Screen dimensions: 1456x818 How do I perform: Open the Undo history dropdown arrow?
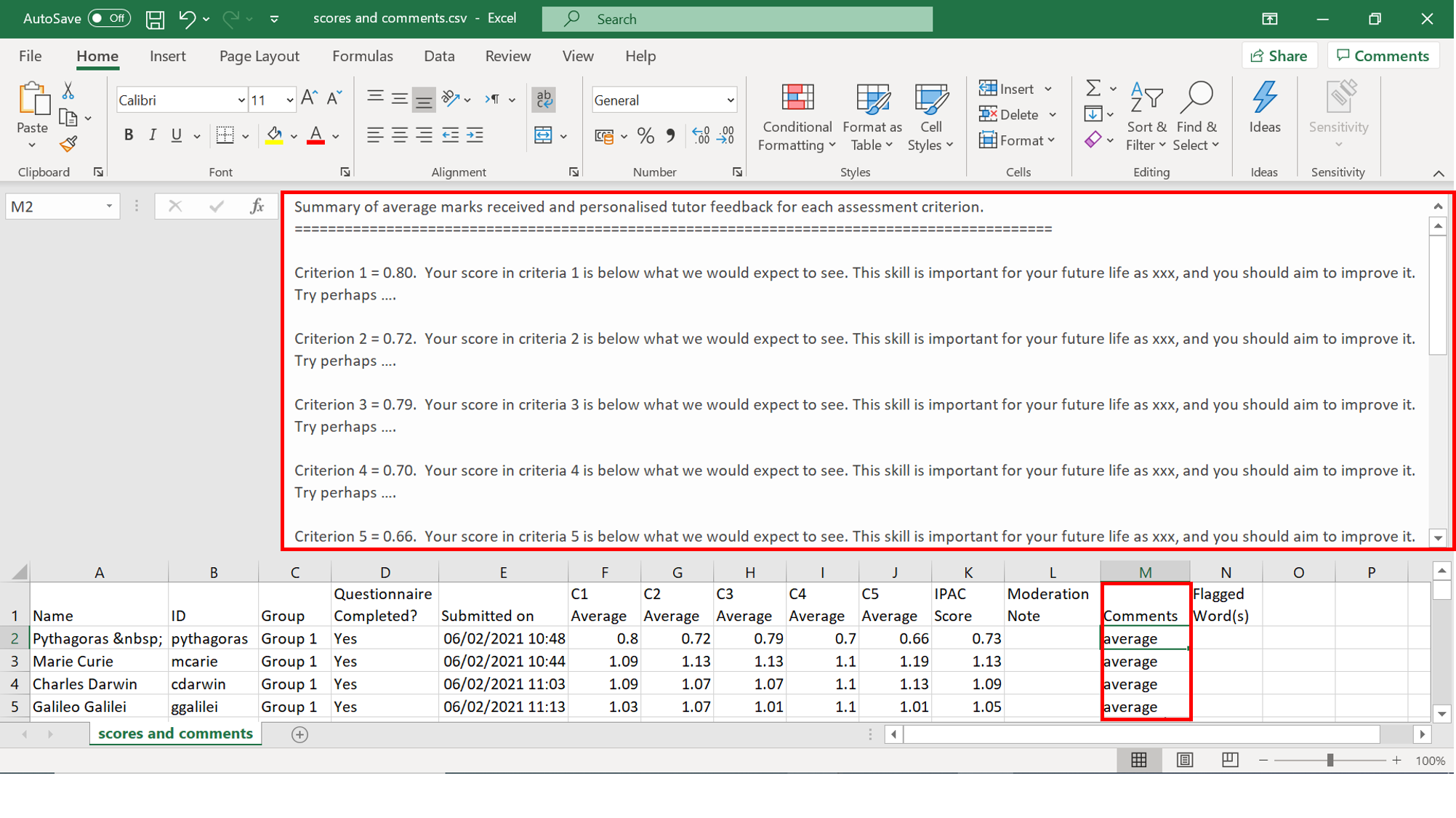[x=206, y=19]
